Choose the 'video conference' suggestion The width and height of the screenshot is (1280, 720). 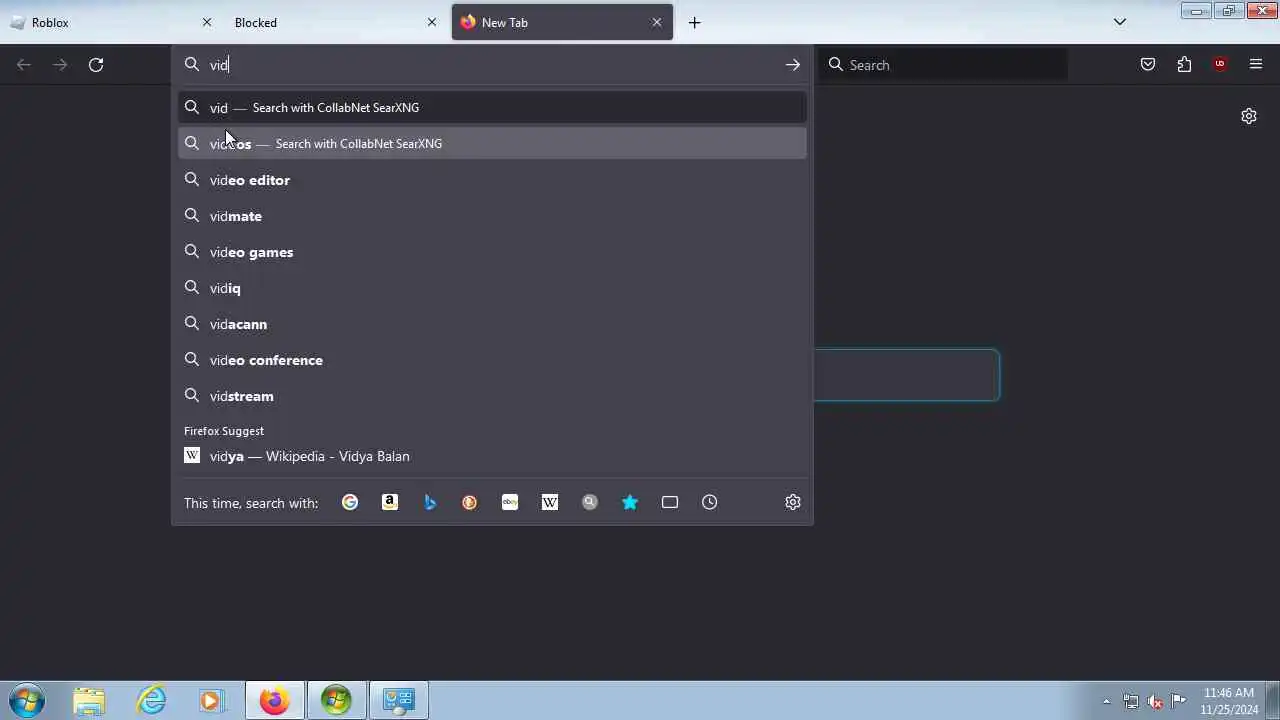point(492,360)
